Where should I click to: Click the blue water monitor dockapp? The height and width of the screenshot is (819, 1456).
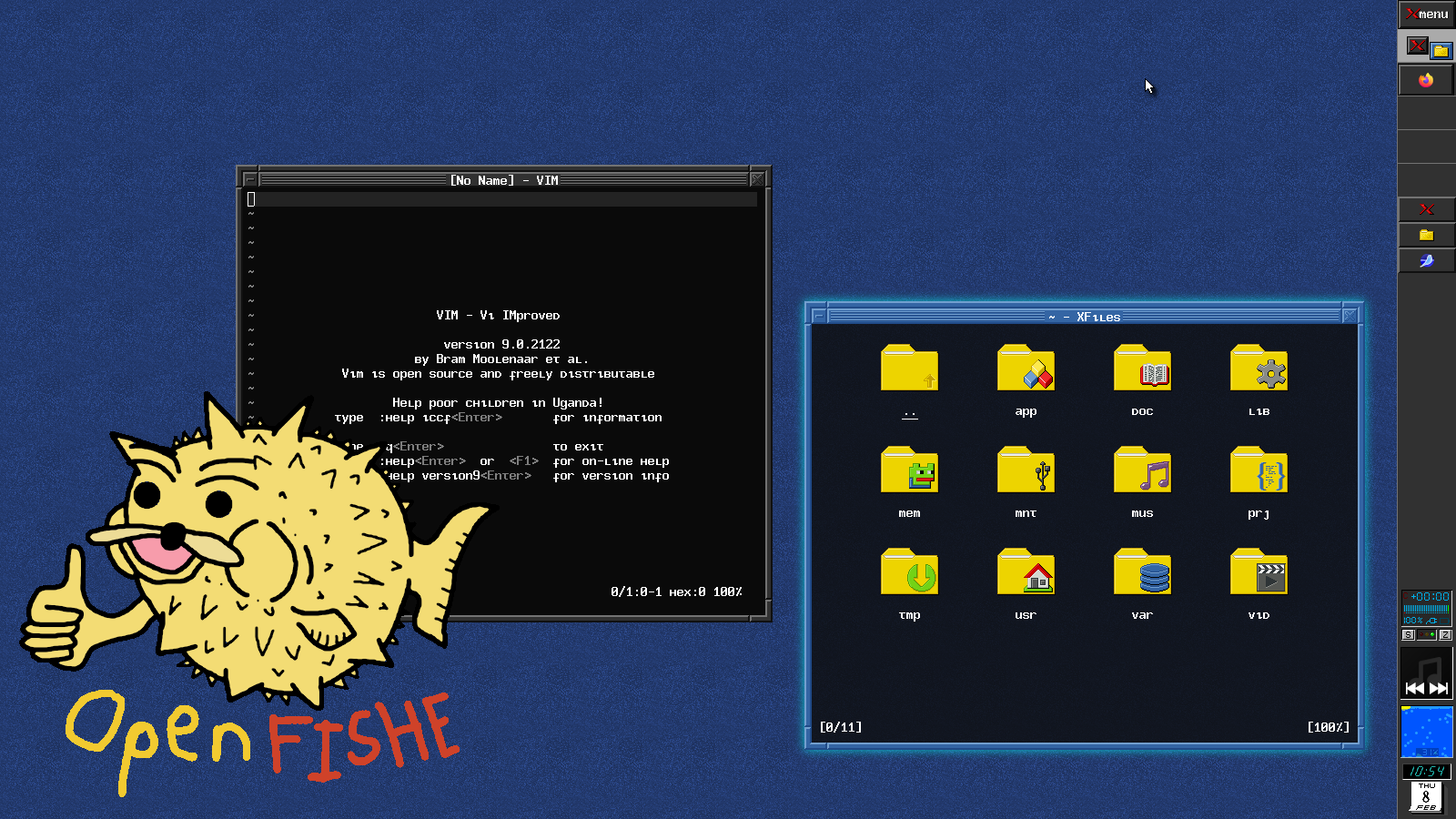pos(1426,731)
